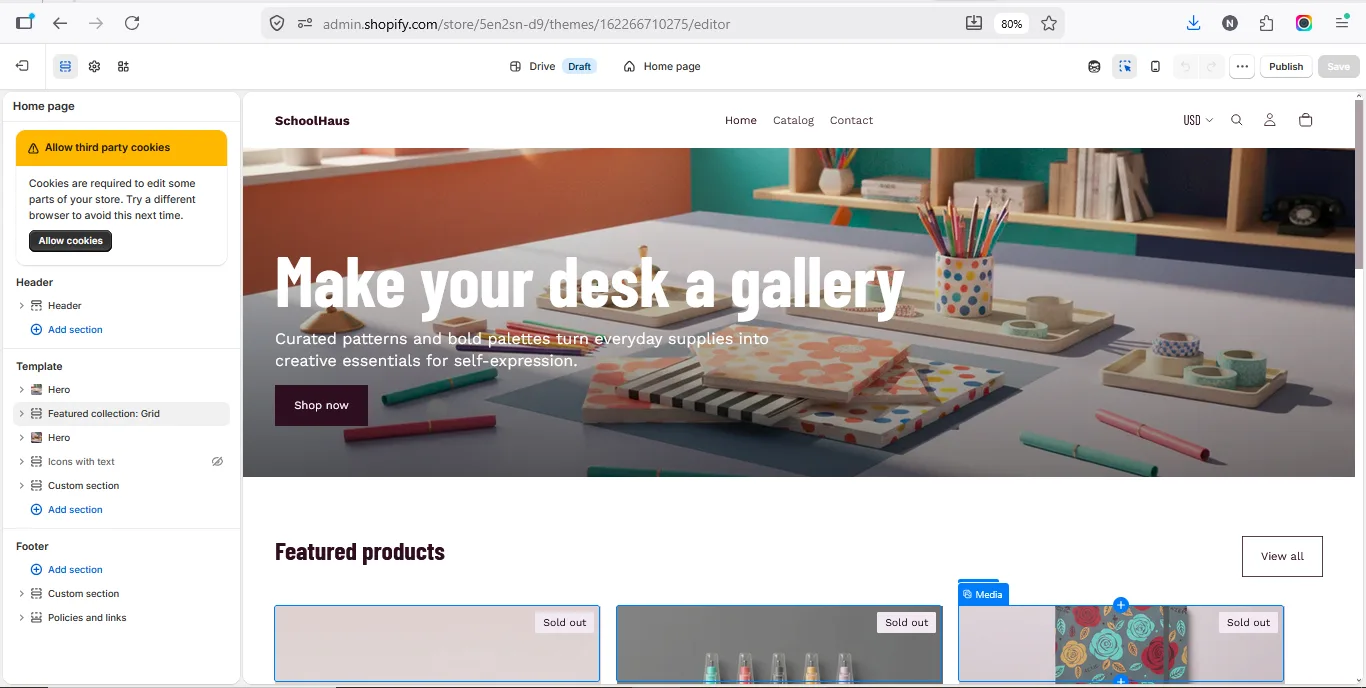Click the Featured products heading
The height and width of the screenshot is (688, 1366).
point(360,551)
